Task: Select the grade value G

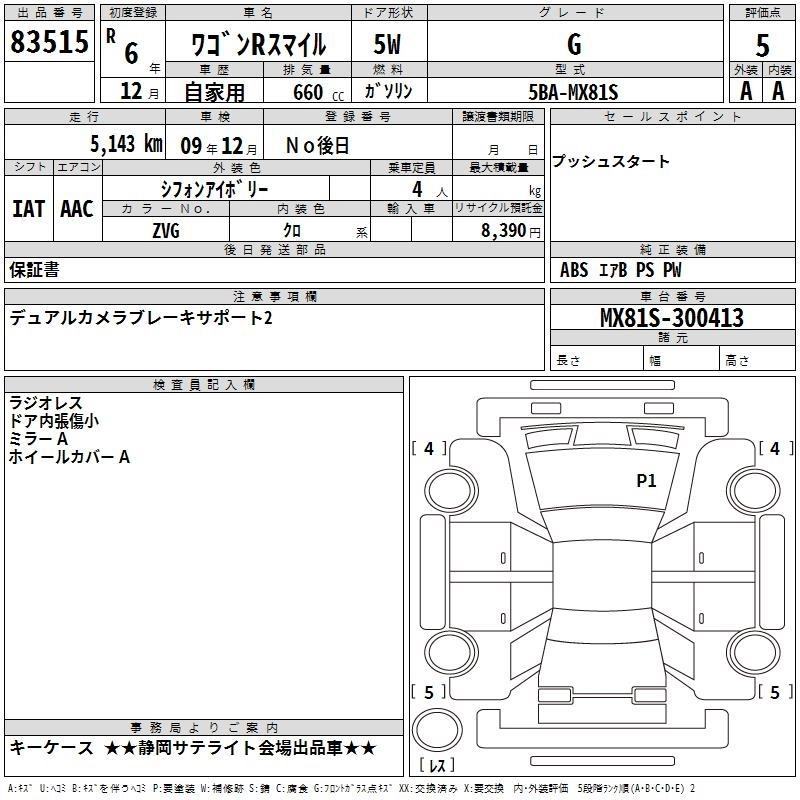Action: pyautogui.click(x=574, y=44)
